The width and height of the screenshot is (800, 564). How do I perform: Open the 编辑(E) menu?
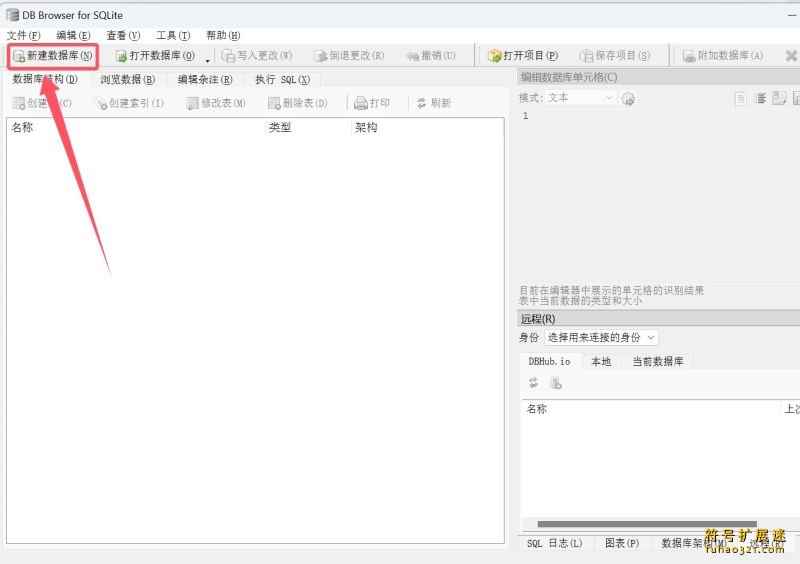pos(73,35)
